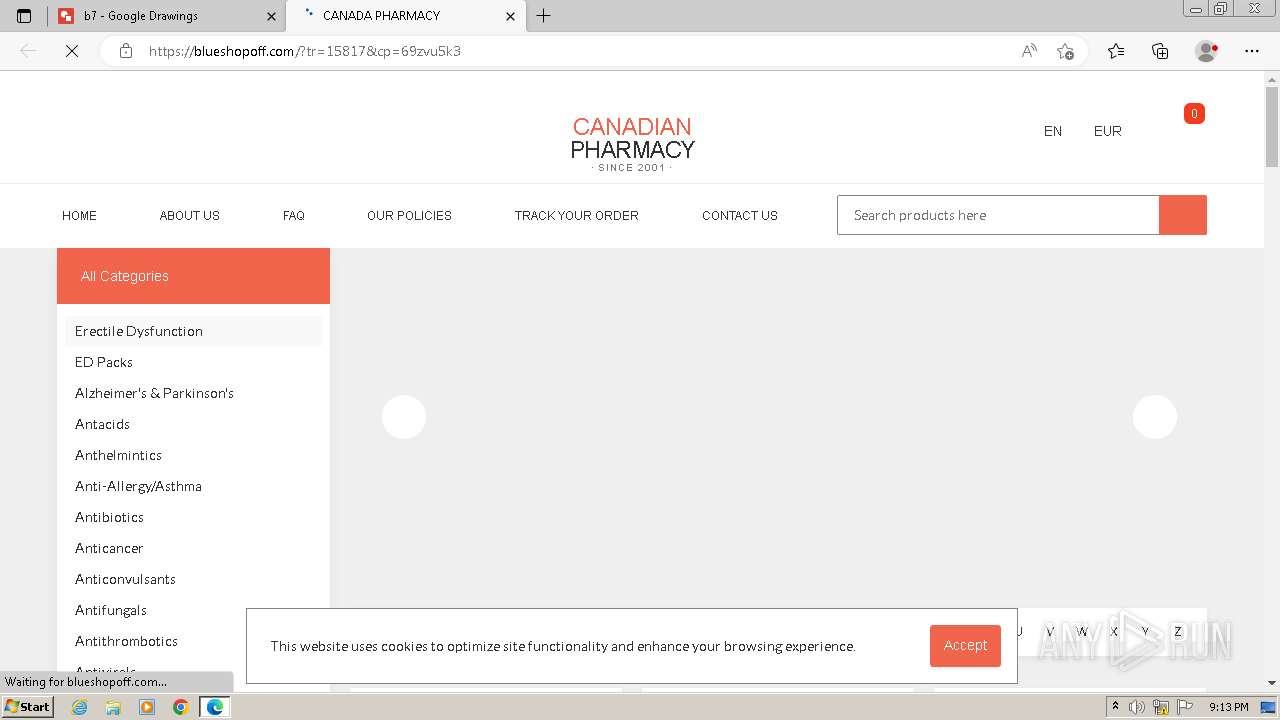Go to previous carousel slide

click(404, 417)
